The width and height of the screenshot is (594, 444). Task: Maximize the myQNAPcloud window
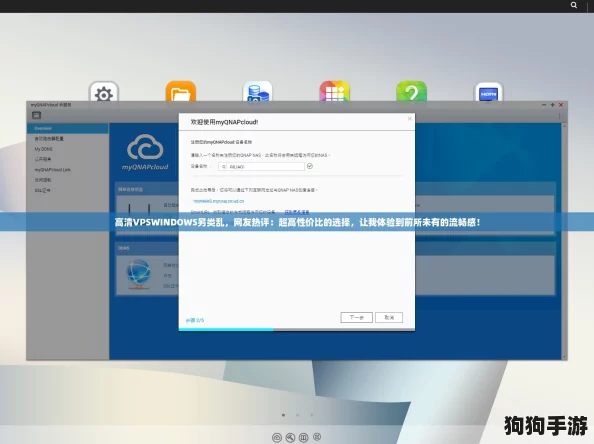(x=552, y=105)
